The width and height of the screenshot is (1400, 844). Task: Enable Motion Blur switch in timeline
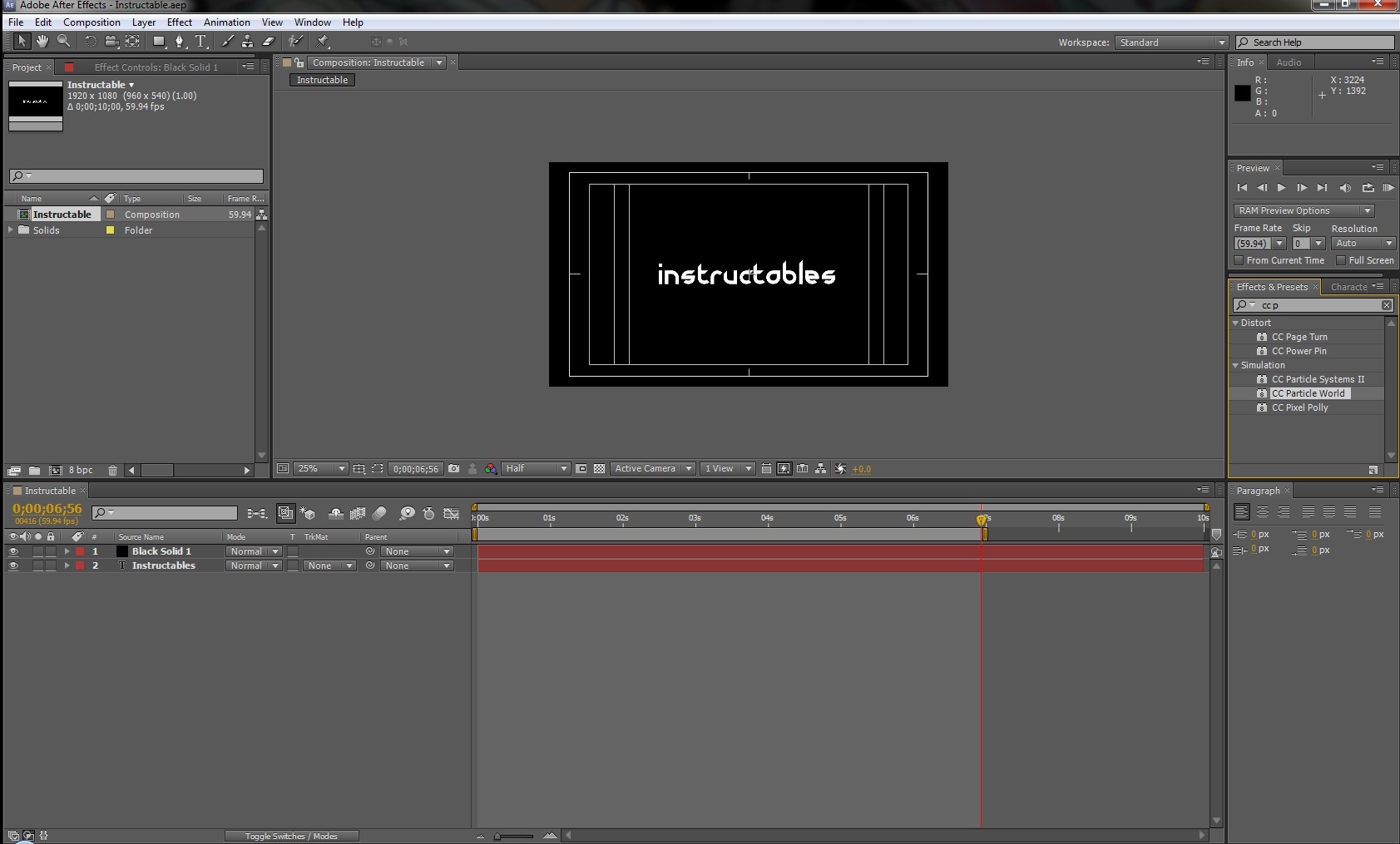pos(379,514)
